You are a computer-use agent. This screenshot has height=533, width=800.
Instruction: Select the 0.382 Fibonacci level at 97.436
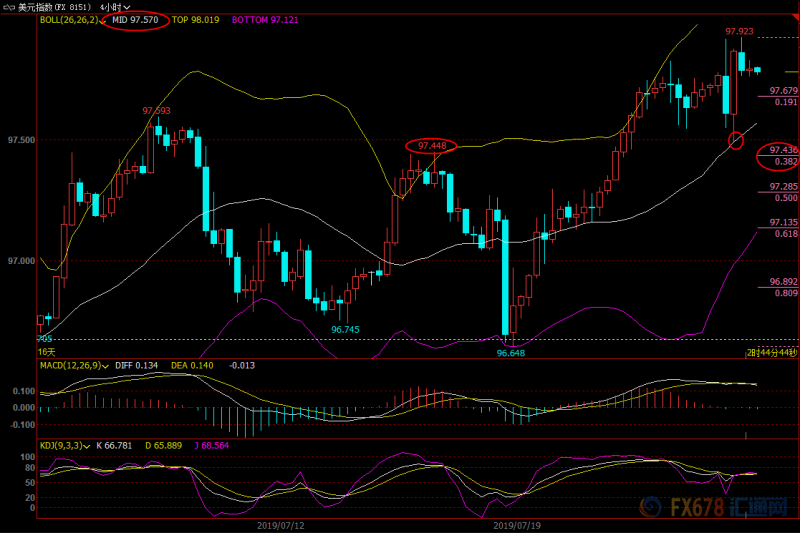click(x=786, y=162)
